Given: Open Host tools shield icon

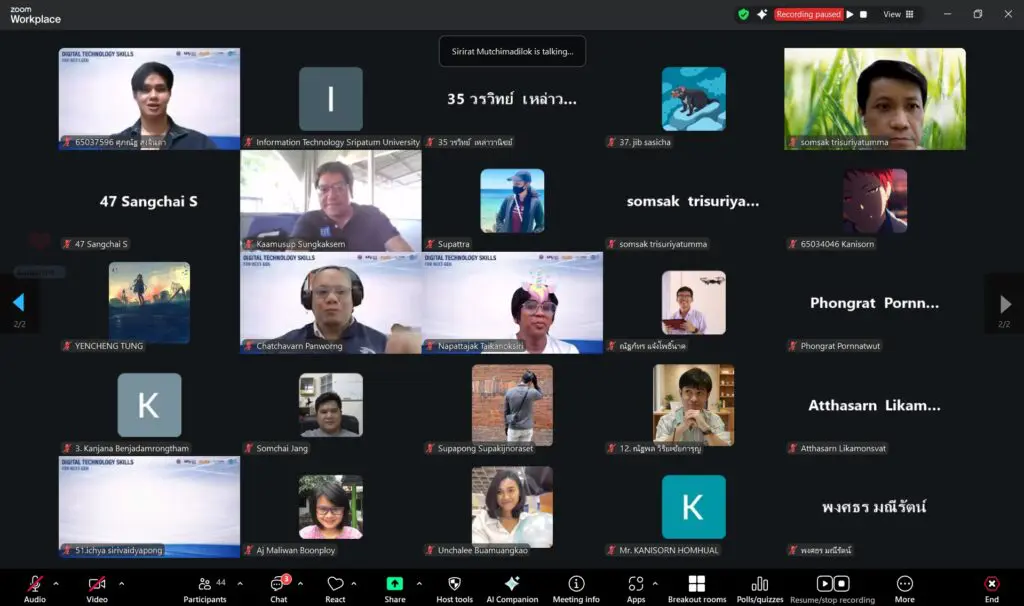Looking at the screenshot, I should click(x=455, y=586).
